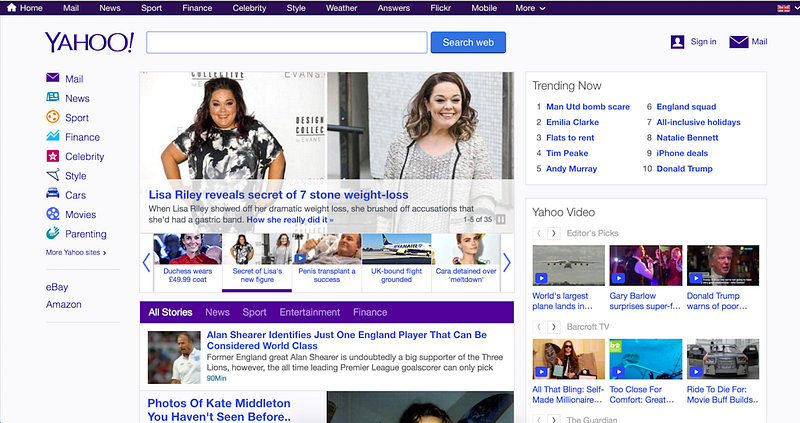Open the Mail envelope icon in sidebar

point(53,78)
